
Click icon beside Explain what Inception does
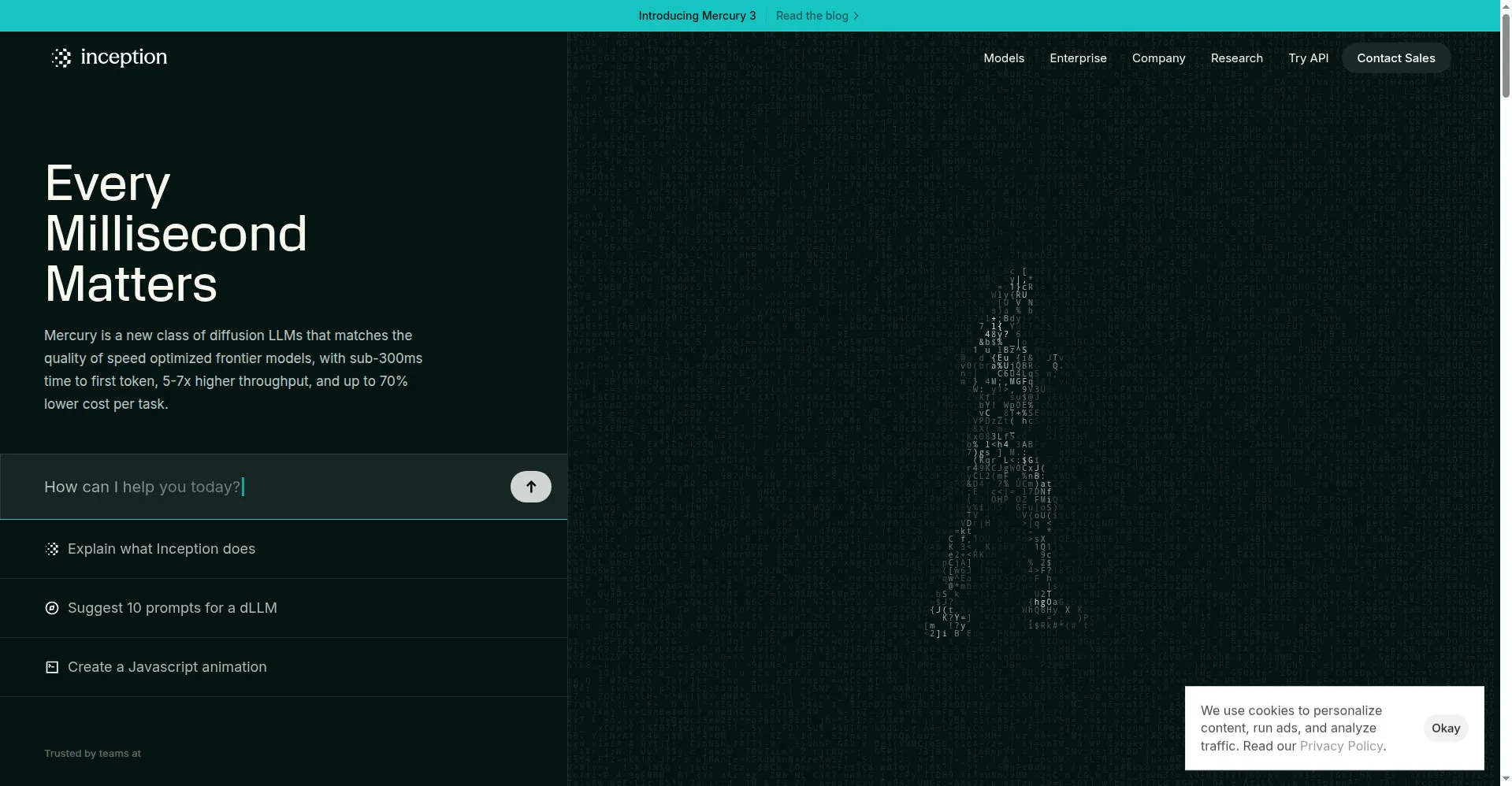(52, 549)
